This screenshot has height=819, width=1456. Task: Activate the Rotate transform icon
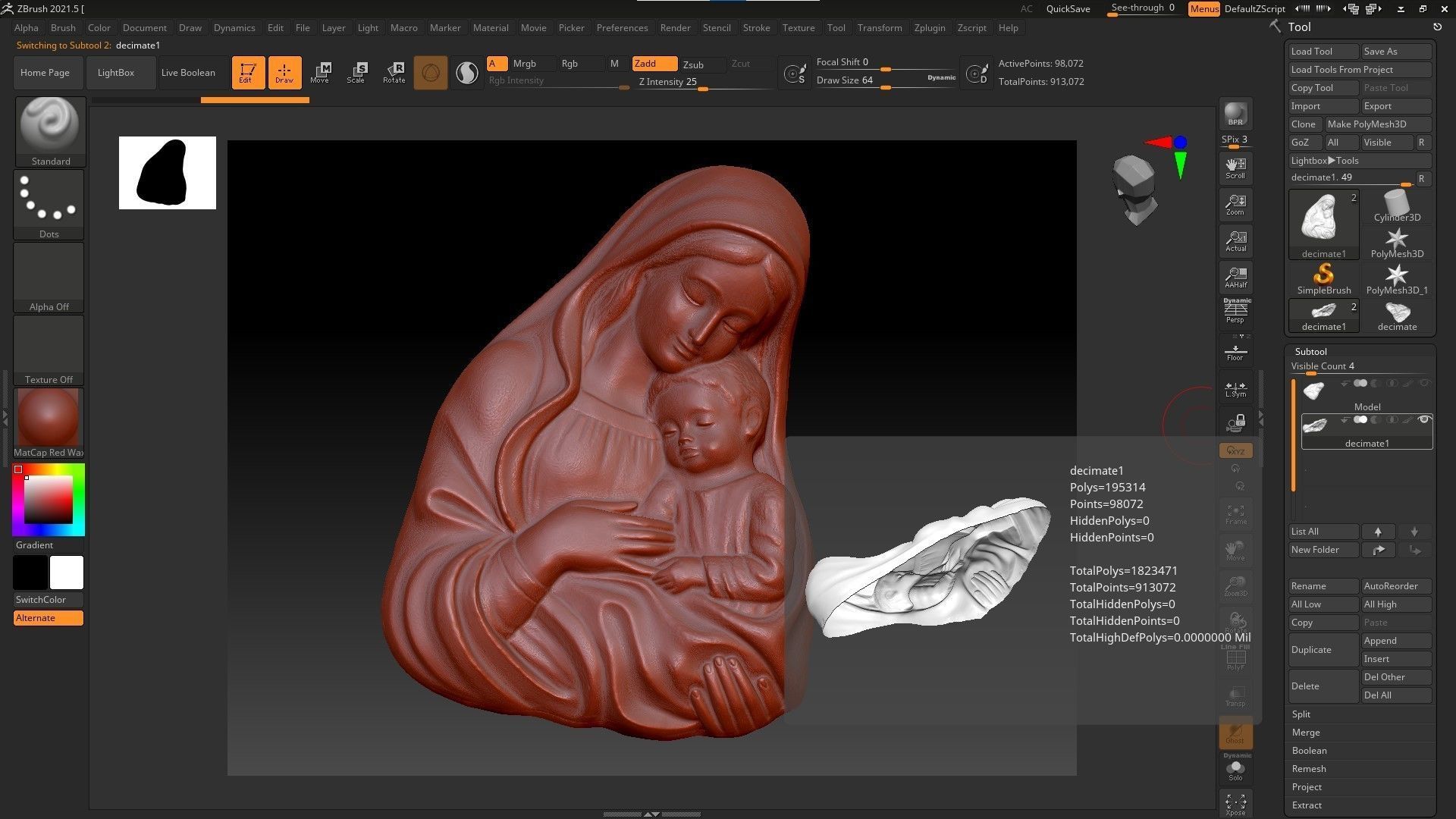click(394, 73)
